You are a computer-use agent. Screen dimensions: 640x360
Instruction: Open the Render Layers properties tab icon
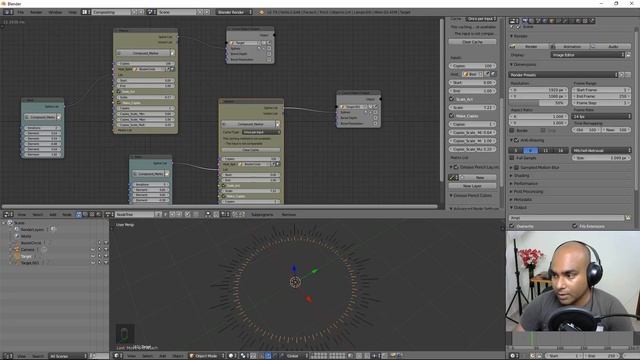point(532,20)
